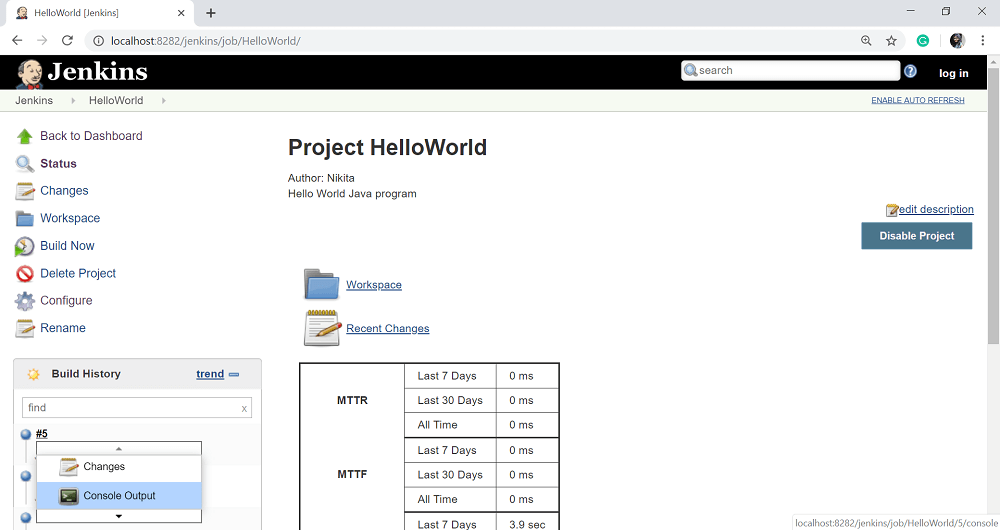Click the Recent Changes notepad icon
Screen dimensions: 1000x530
tap(321, 328)
